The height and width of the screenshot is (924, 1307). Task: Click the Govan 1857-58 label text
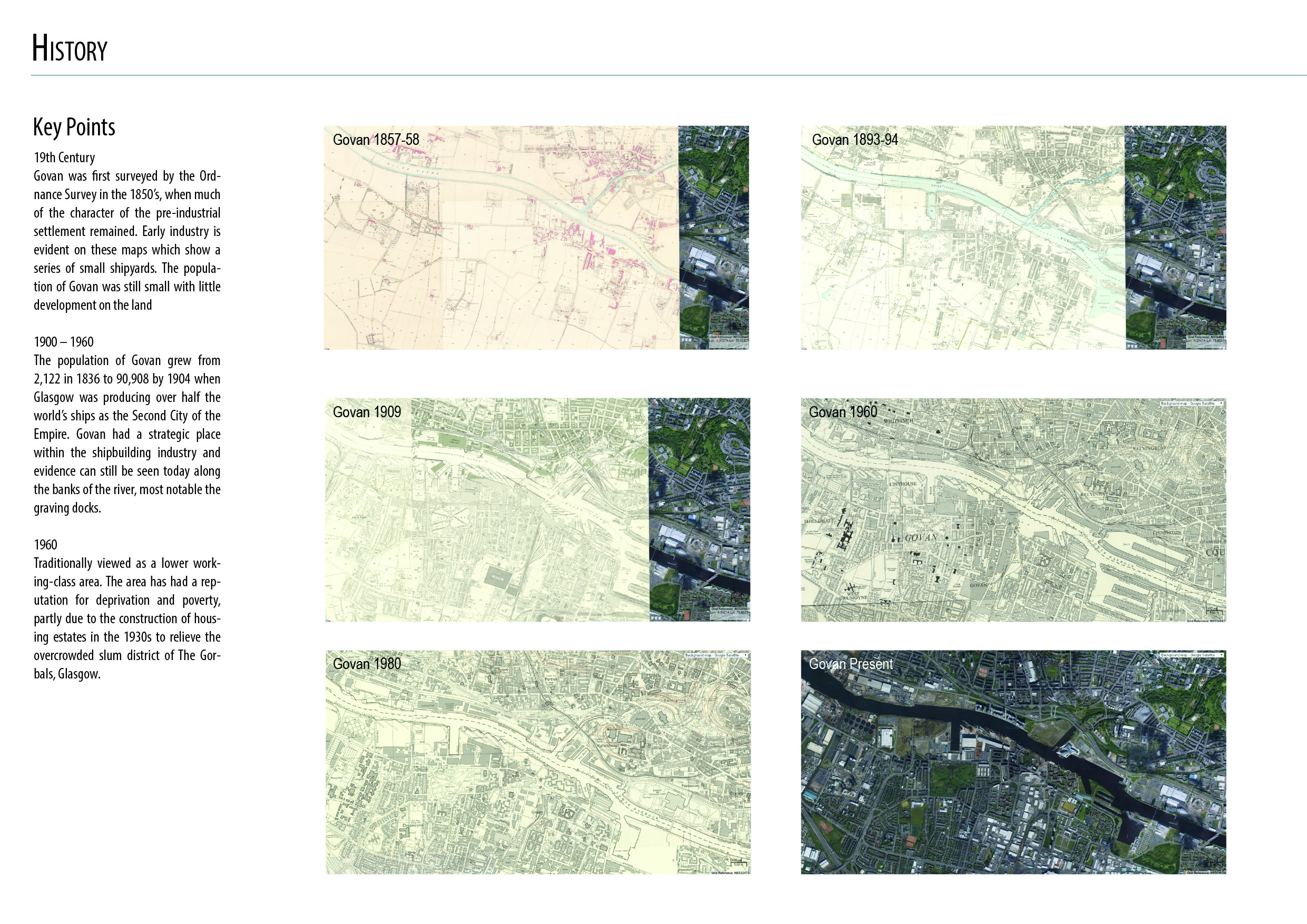coord(376,140)
